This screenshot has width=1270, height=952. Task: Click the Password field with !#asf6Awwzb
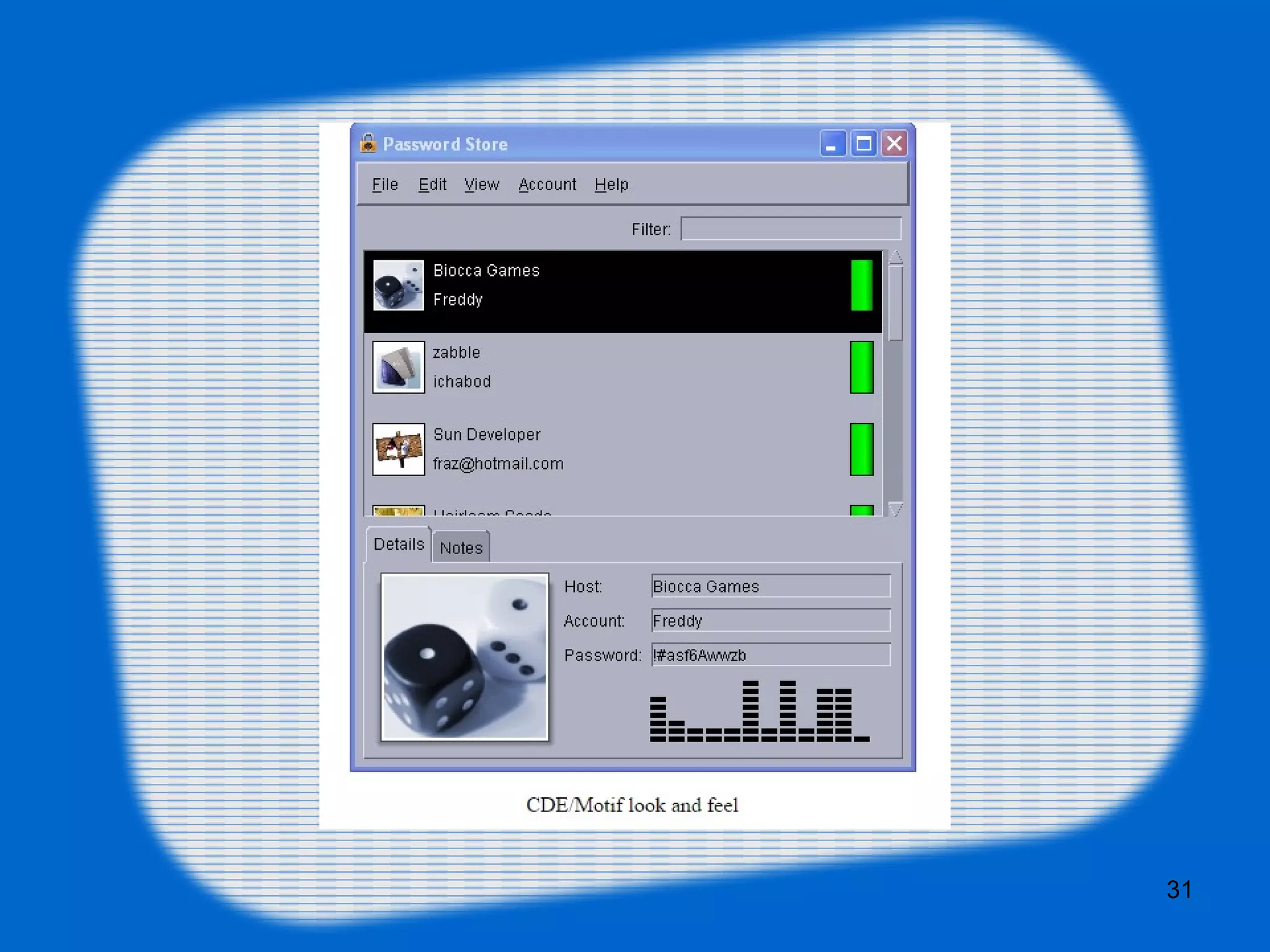click(771, 655)
